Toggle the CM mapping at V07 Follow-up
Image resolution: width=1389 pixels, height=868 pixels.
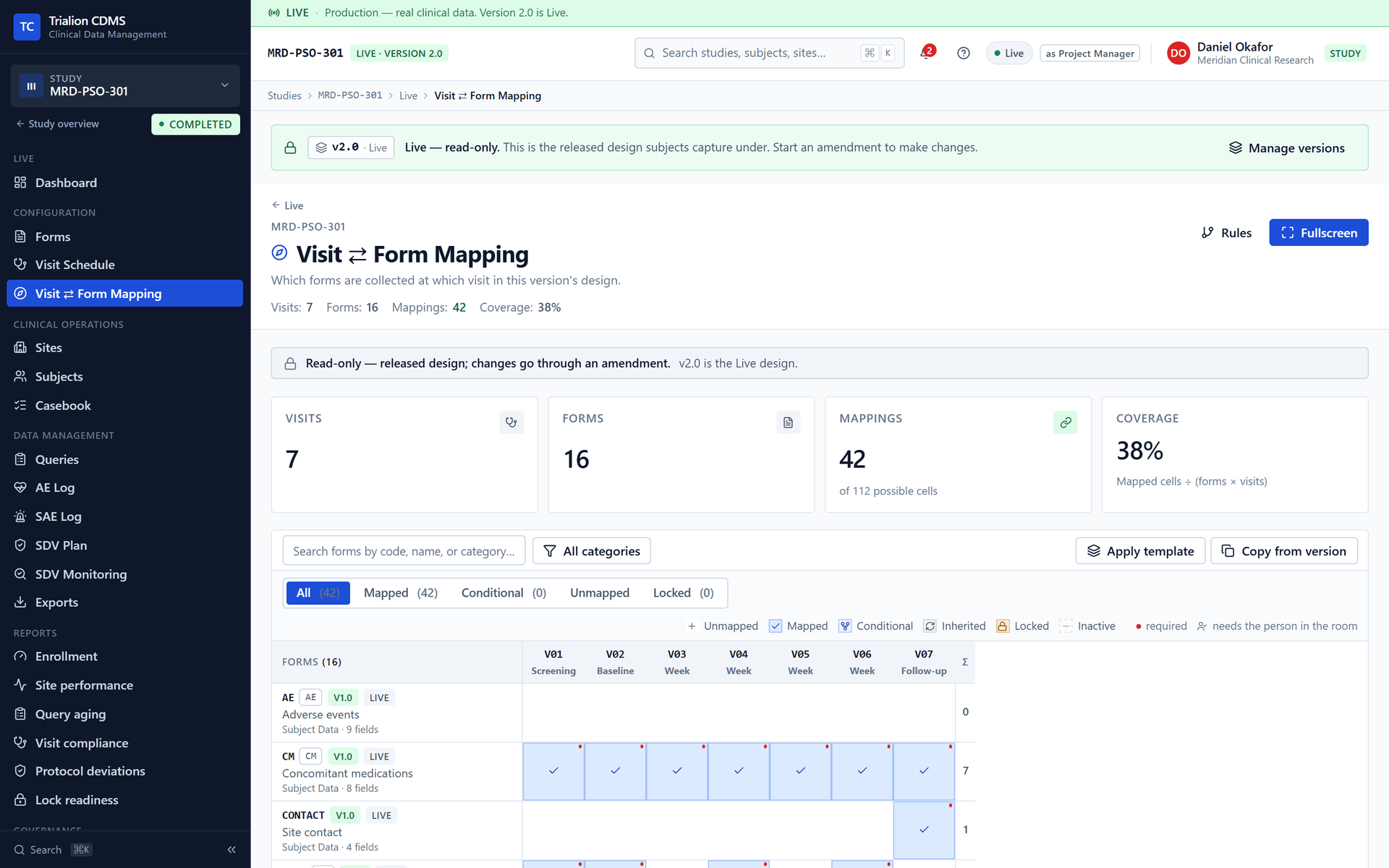pyautogui.click(x=924, y=771)
